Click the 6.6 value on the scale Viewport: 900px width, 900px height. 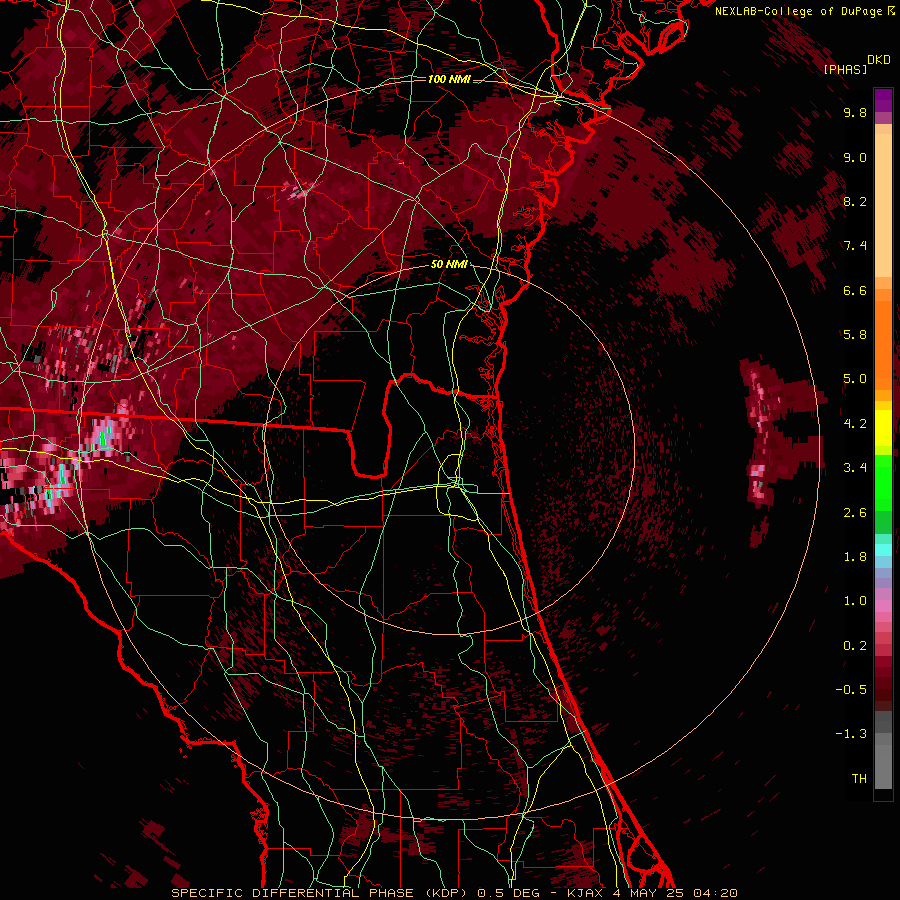[855, 290]
